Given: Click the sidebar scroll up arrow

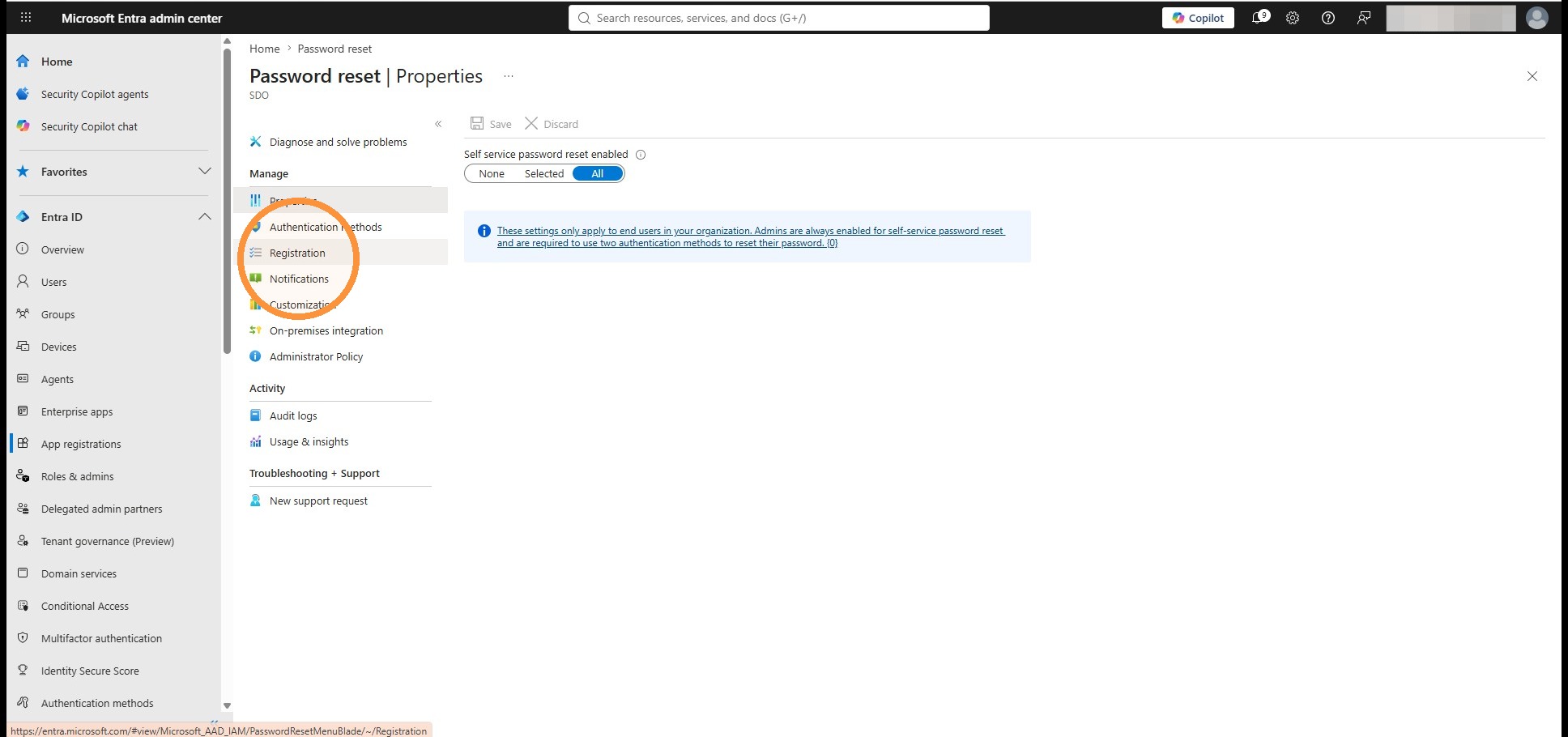Looking at the screenshot, I should [227, 41].
